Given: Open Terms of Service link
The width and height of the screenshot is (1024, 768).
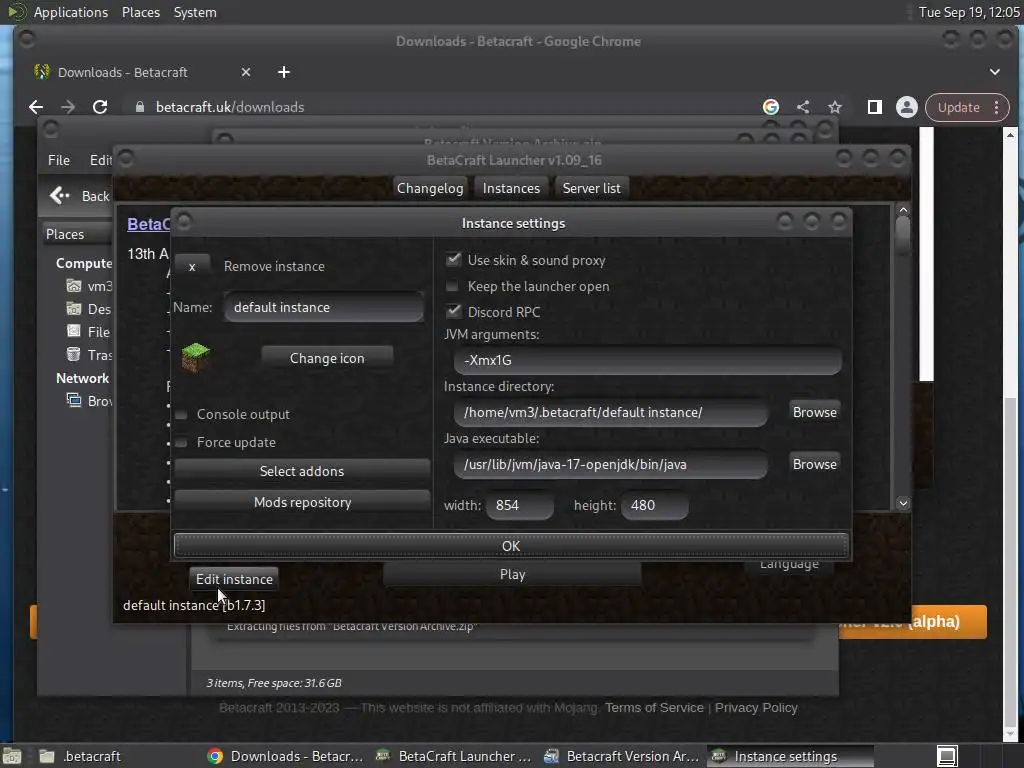Looking at the screenshot, I should [x=654, y=708].
